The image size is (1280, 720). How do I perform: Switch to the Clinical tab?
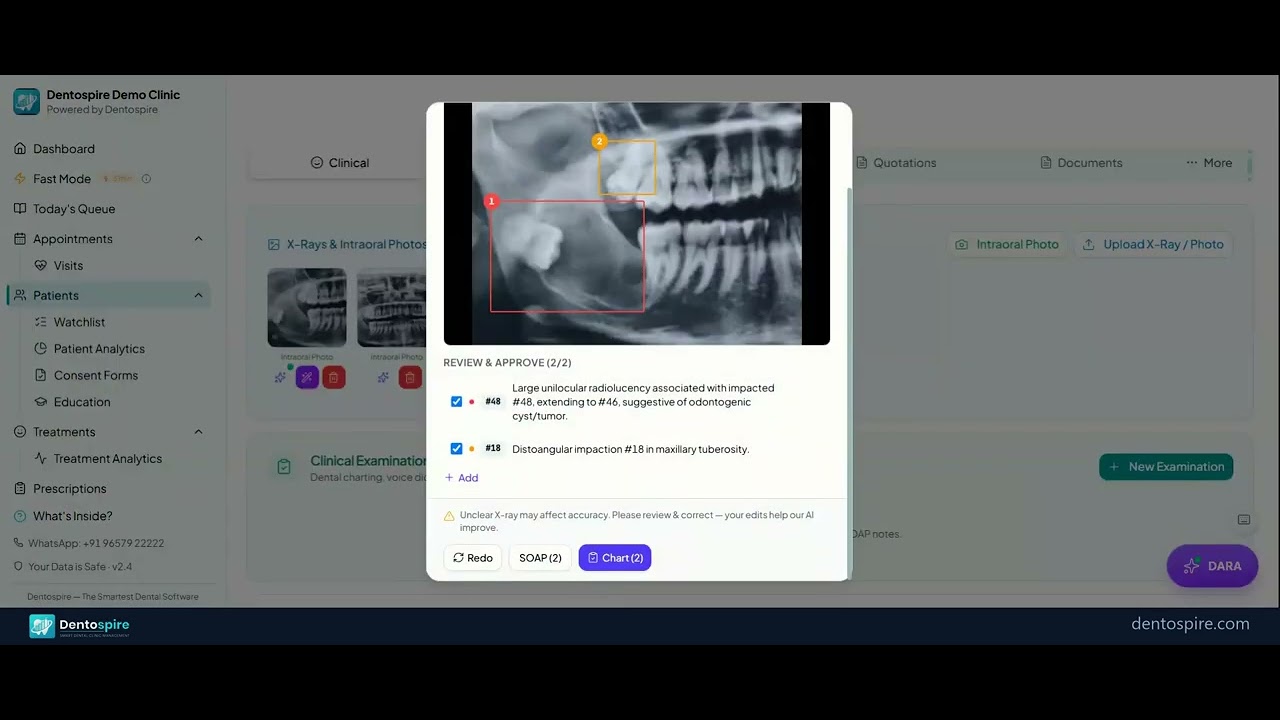[339, 163]
